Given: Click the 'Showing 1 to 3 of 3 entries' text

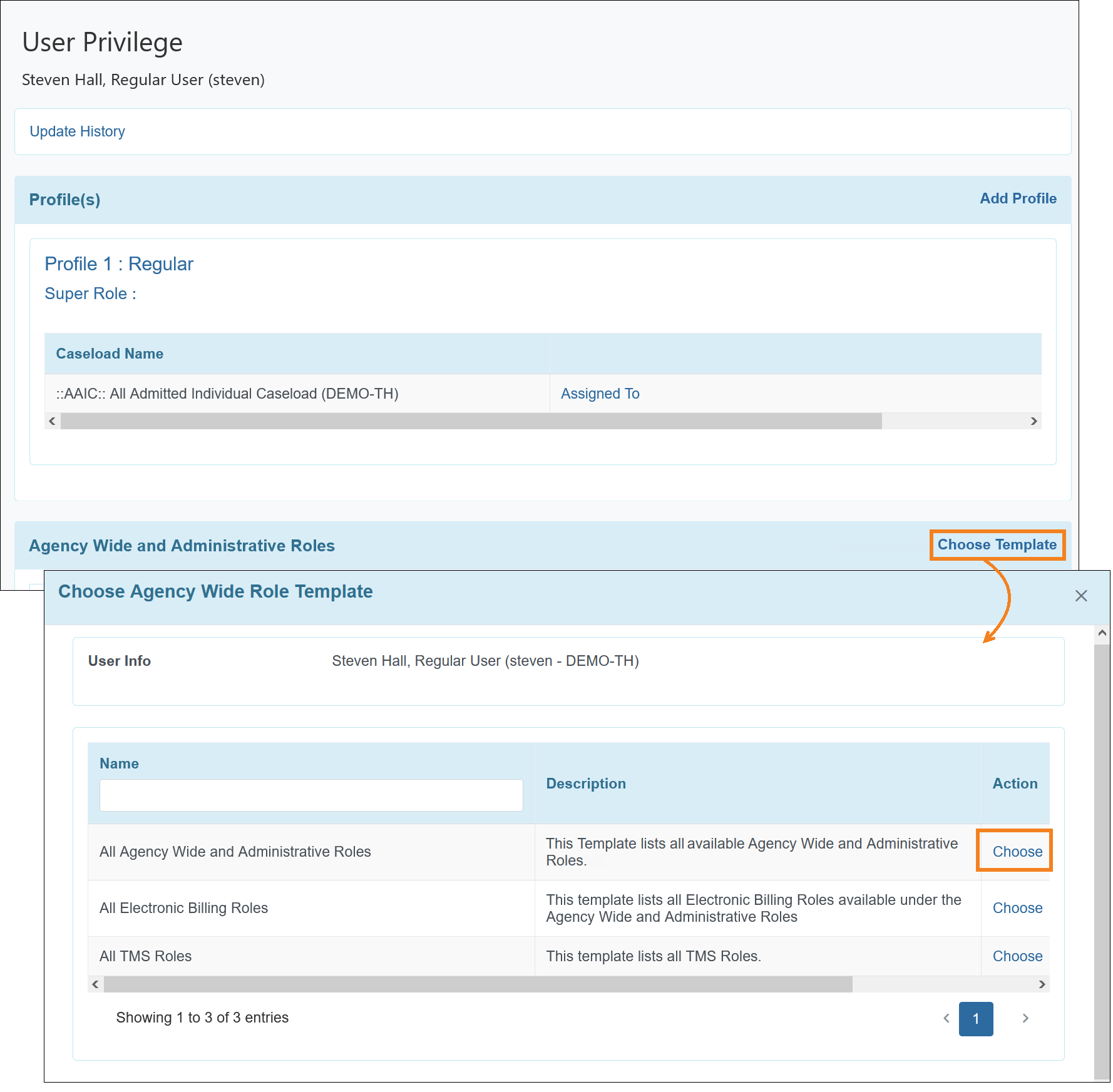Looking at the screenshot, I should [202, 1018].
